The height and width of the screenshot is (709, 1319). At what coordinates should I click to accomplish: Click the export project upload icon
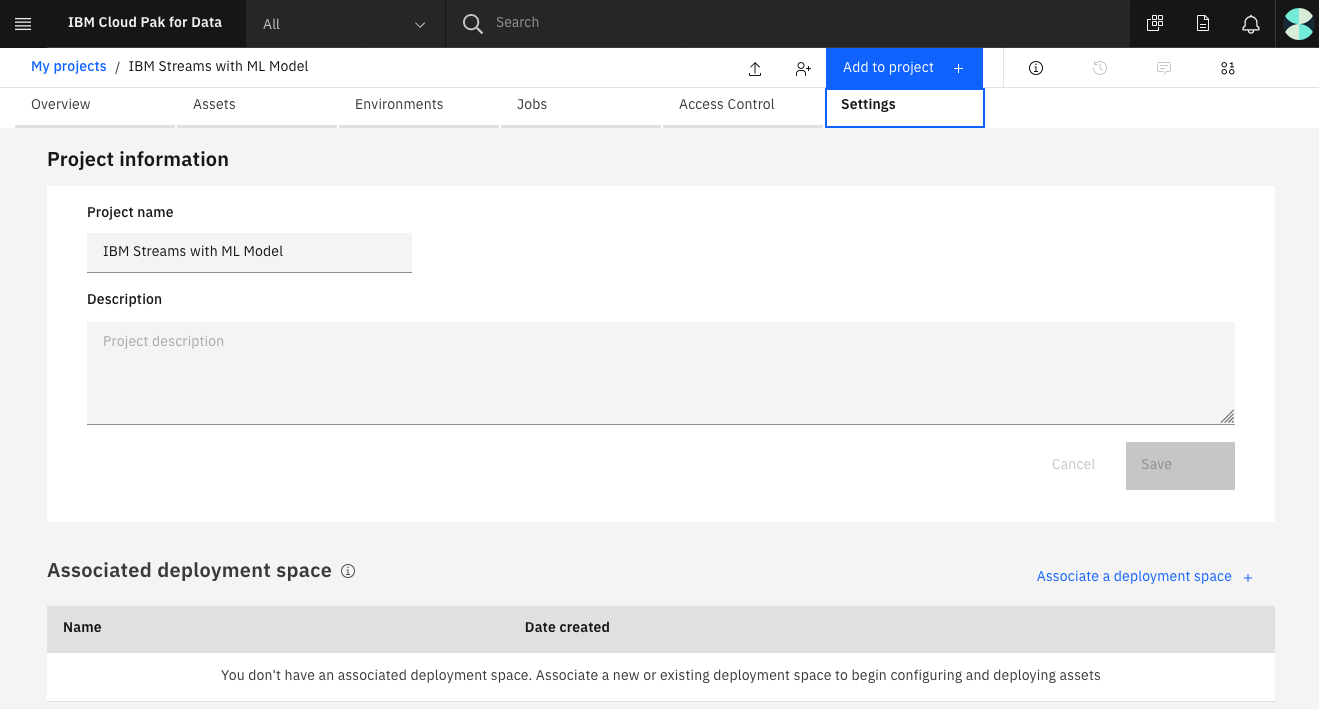click(x=755, y=68)
